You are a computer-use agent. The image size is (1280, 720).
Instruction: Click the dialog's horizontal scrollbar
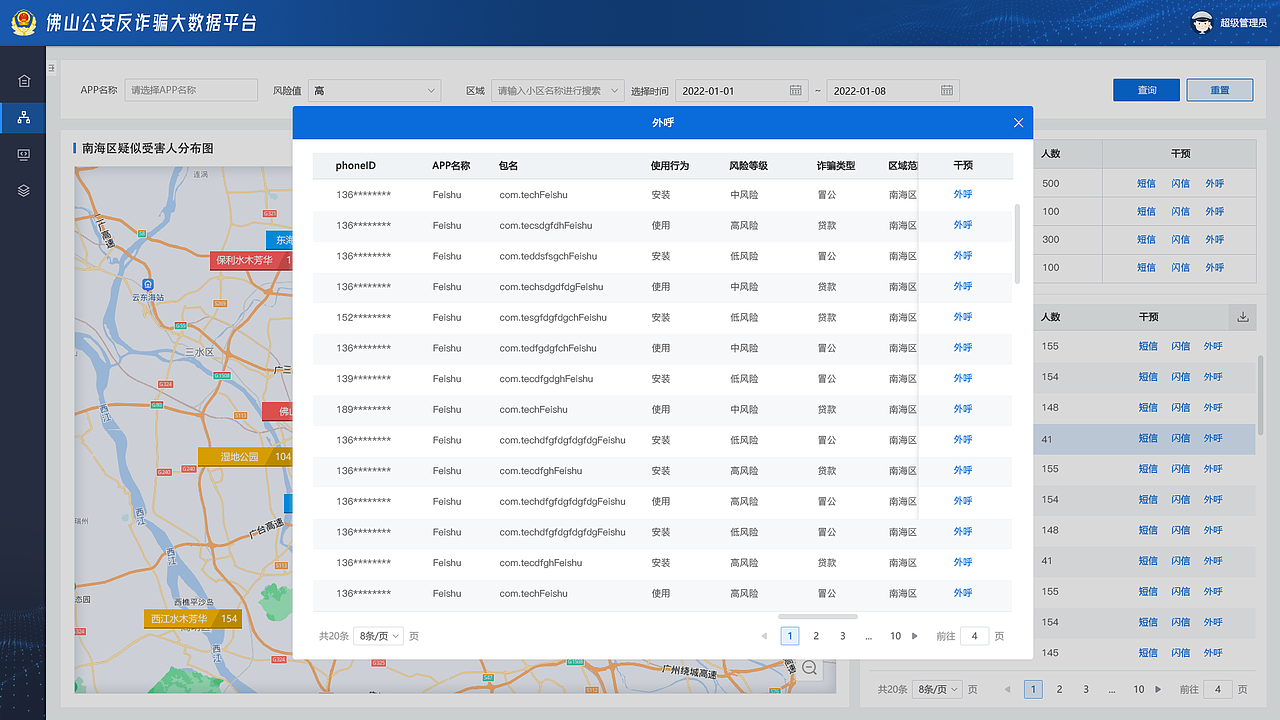(818, 616)
